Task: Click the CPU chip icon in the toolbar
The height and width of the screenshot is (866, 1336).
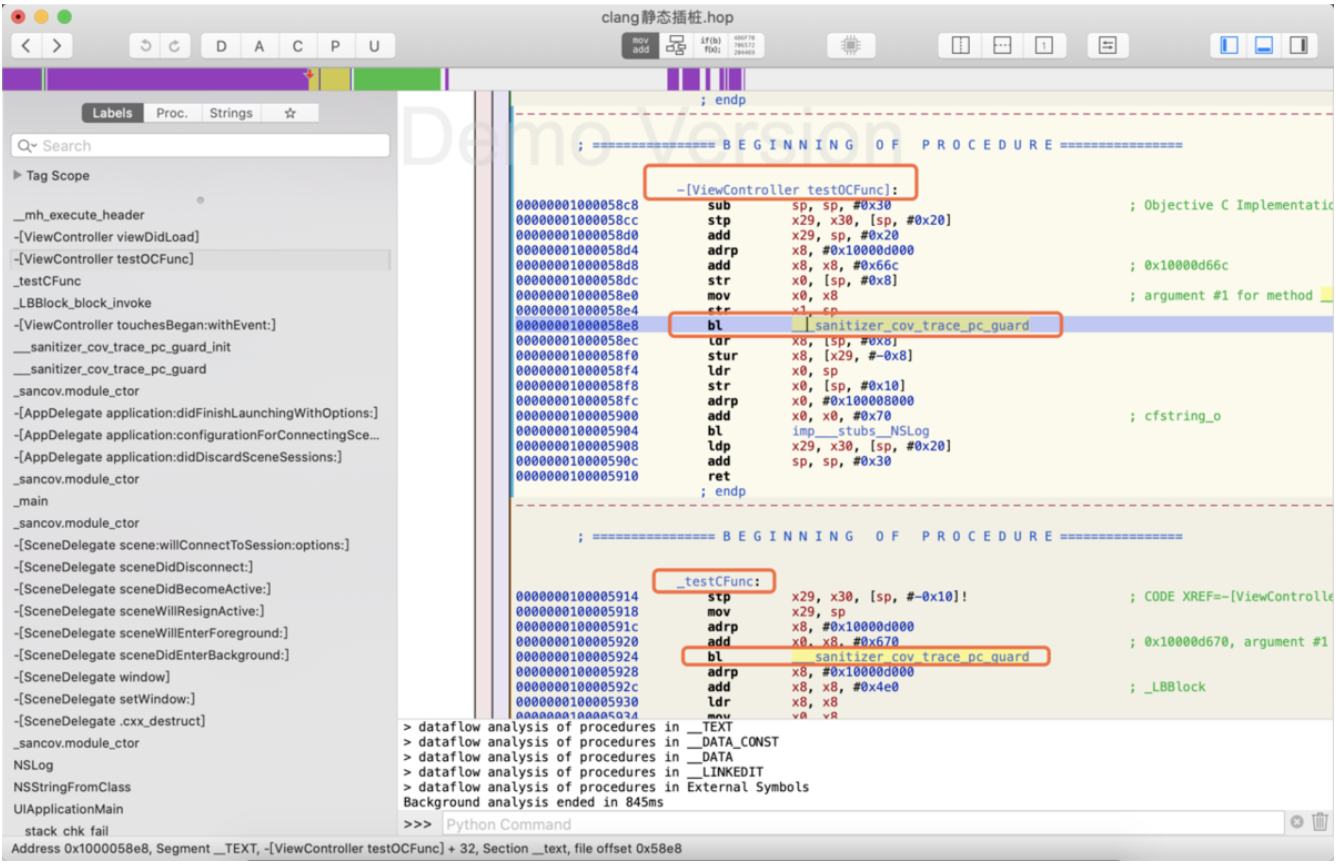Action: pos(851,45)
